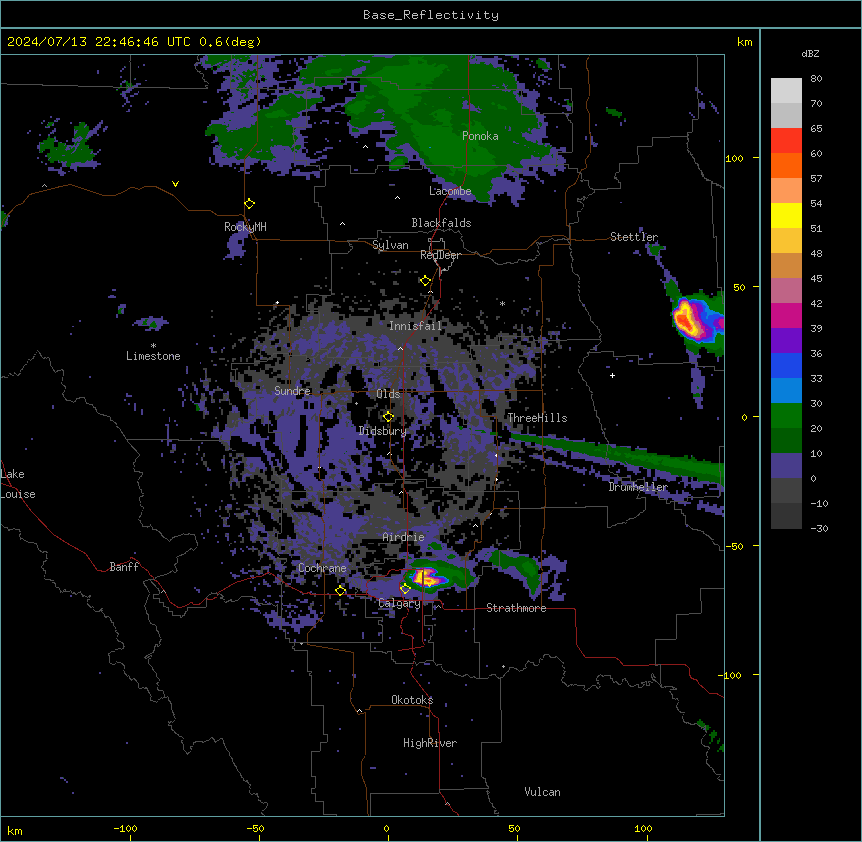Click the ThreeHills label

[x=537, y=418]
